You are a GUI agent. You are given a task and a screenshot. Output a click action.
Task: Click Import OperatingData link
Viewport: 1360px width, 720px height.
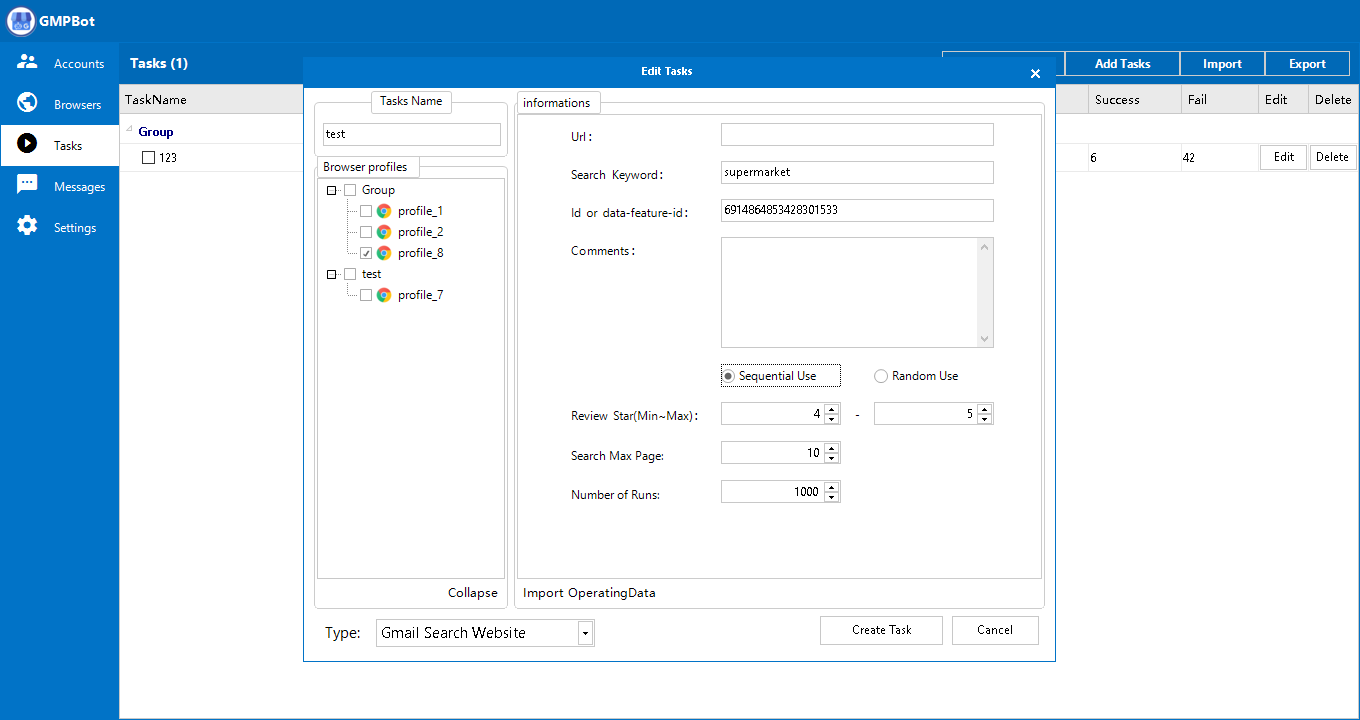(589, 593)
